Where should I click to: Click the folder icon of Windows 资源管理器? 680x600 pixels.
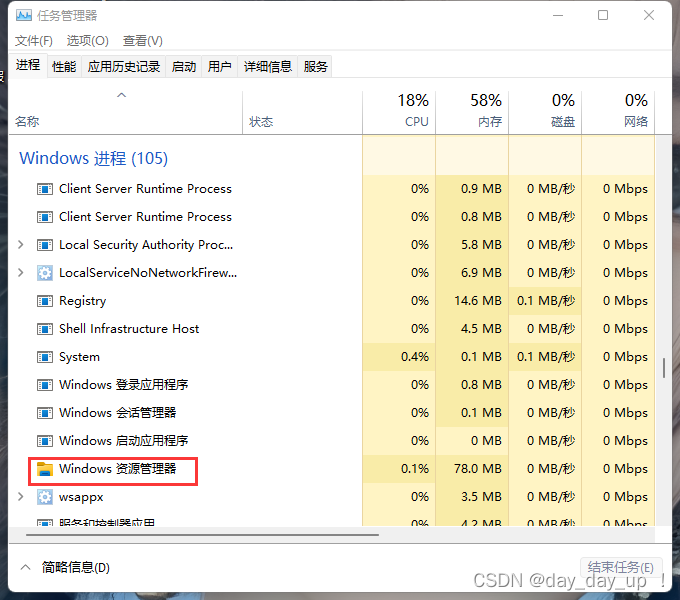(45, 469)
